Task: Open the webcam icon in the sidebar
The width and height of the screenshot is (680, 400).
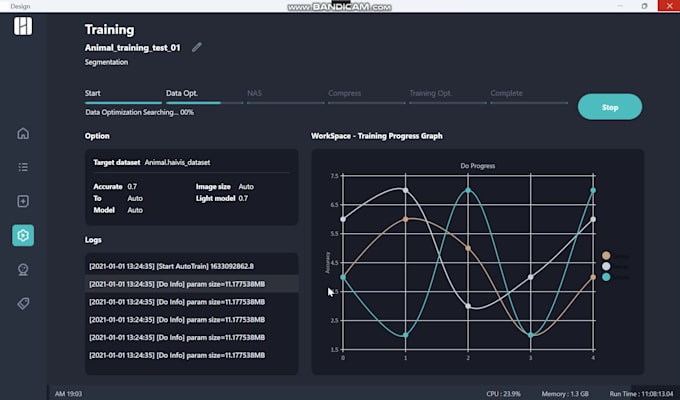Action: [x=23, y=269]
